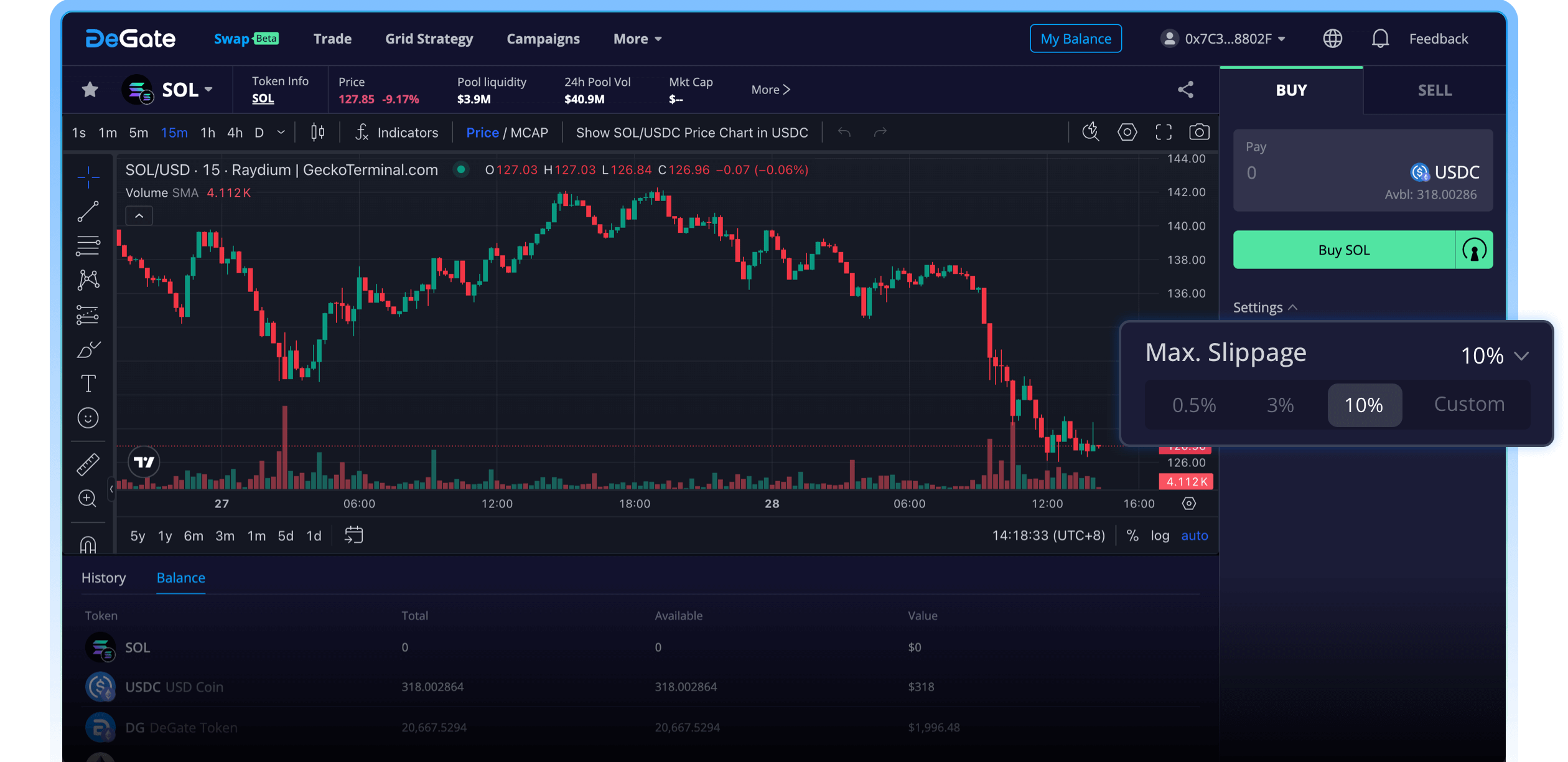Open the SOL token info link
Screen dimensions: 1568x762
tap(263, 98)
